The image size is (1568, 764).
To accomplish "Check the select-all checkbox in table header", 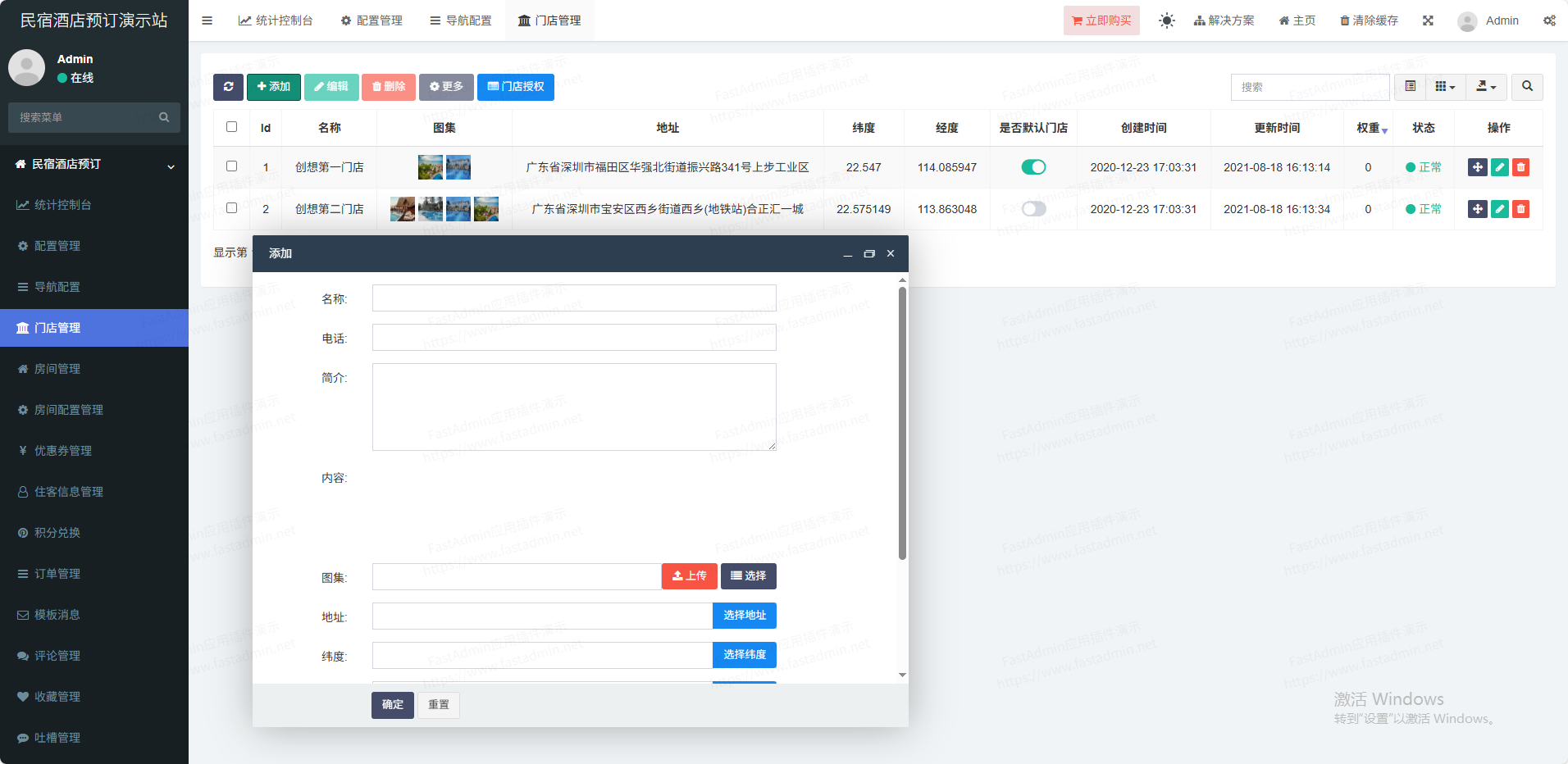I will click(231, 127).
